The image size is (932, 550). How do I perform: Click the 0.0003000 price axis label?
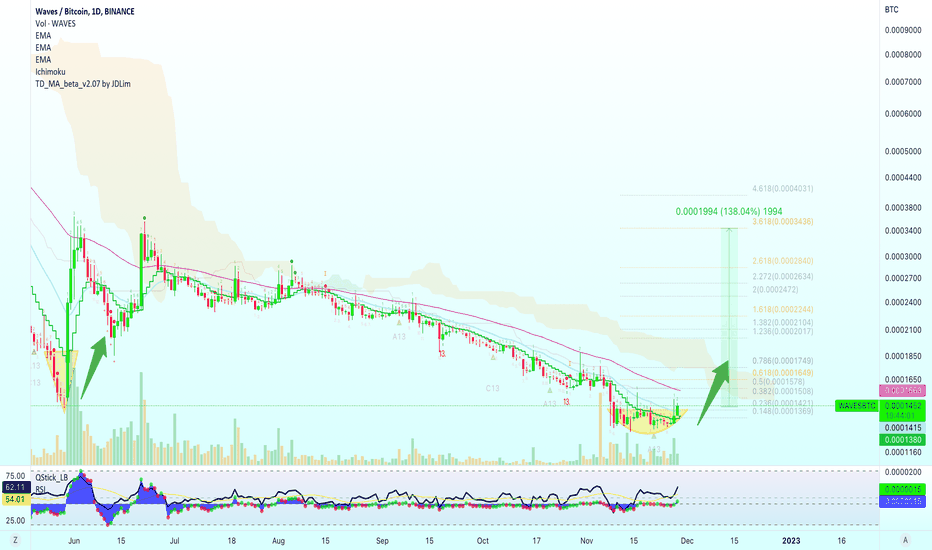pos(903,256)
